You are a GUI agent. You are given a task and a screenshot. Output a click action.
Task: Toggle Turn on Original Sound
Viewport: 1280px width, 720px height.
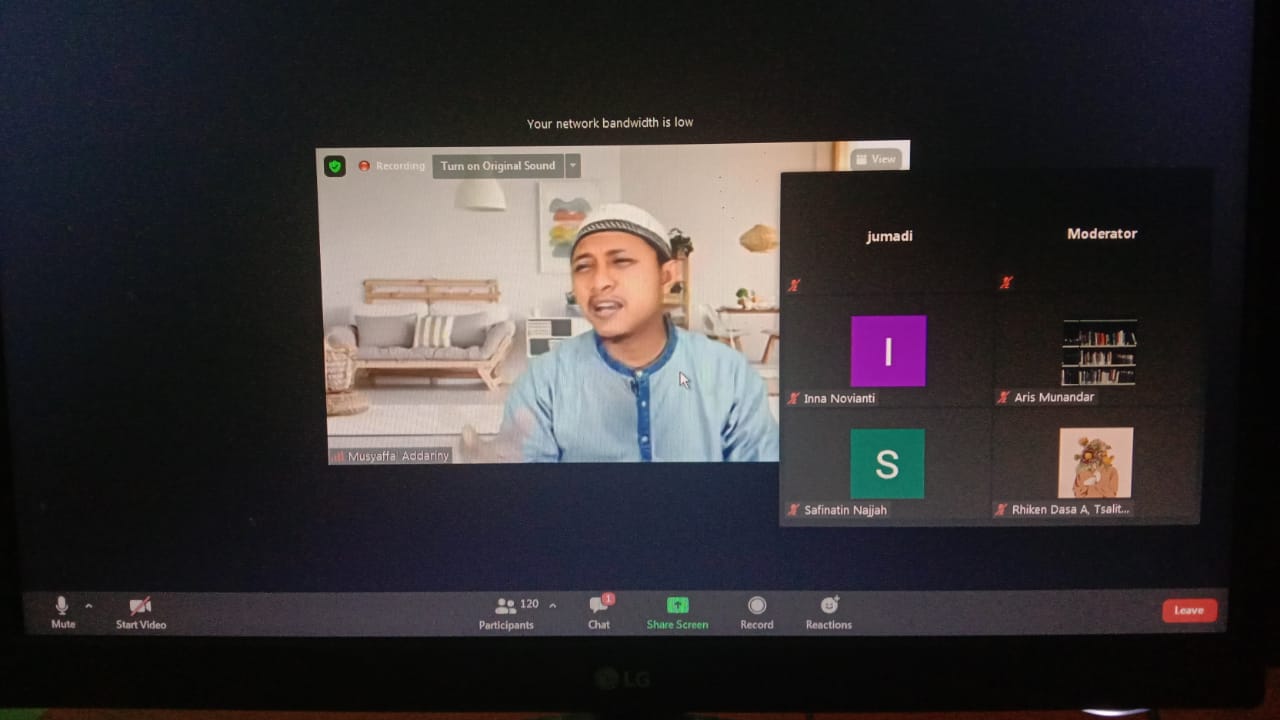497,166
